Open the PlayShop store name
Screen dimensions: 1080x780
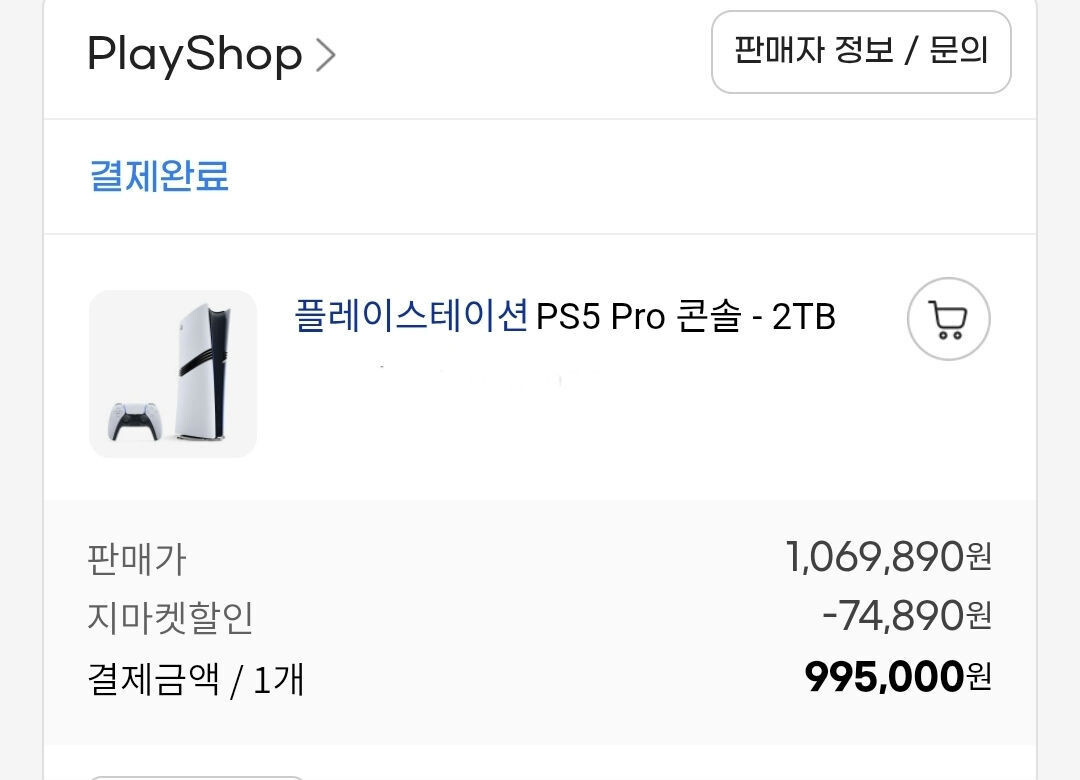click(195, 54)
